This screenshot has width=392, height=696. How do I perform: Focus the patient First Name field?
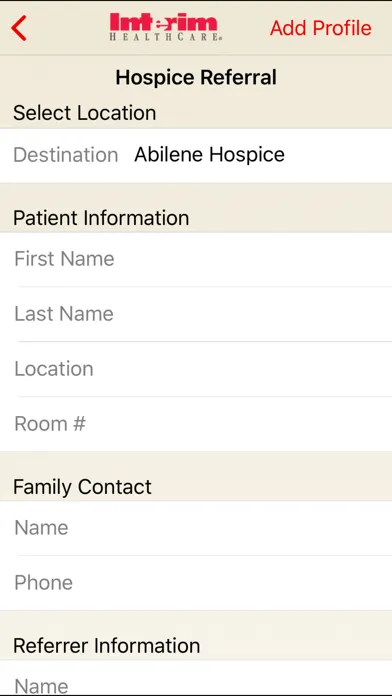click(196, 259)
